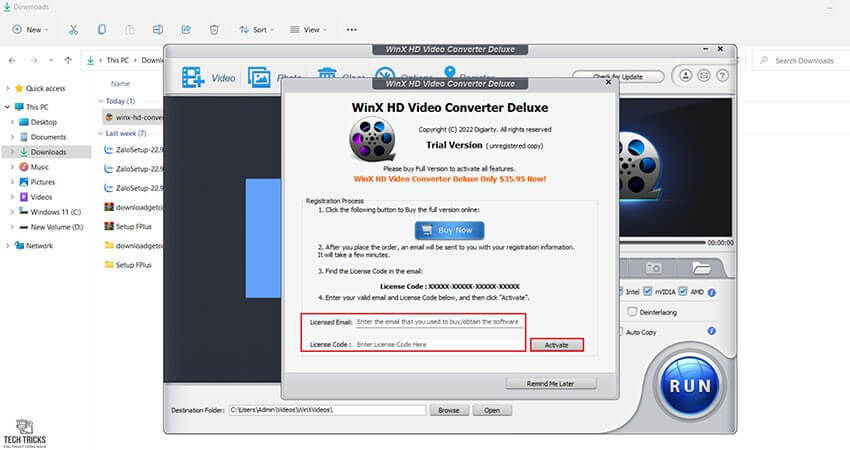Open the Sort dropdown in Explorer

click(x=257, y=30)
